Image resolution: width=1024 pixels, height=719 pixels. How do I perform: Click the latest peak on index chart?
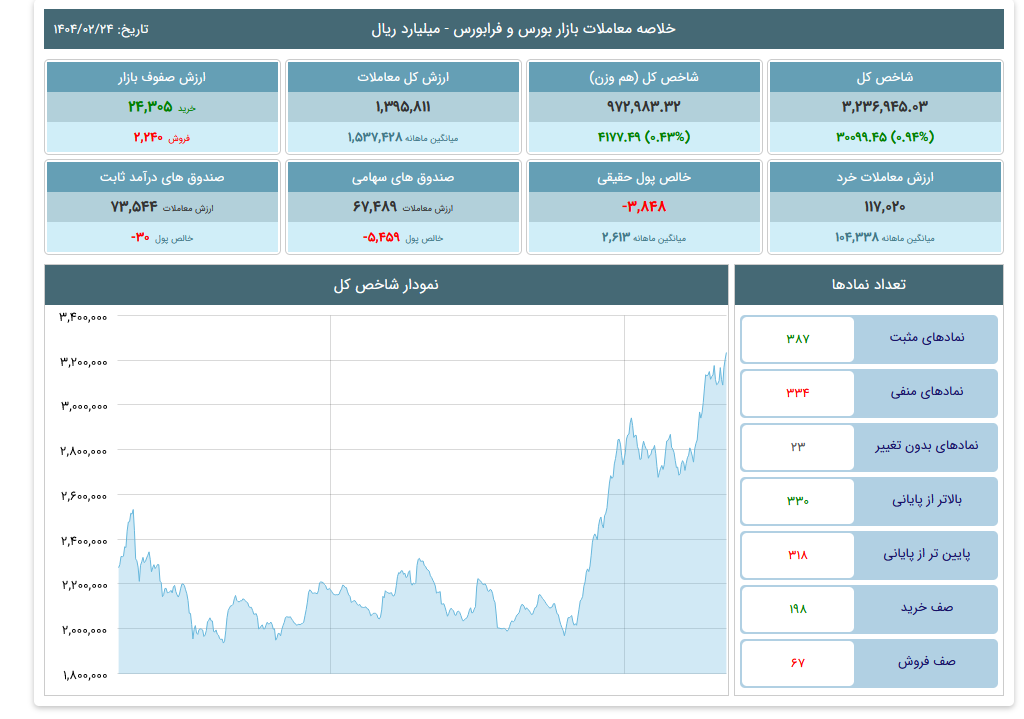(x=726, y=354)
